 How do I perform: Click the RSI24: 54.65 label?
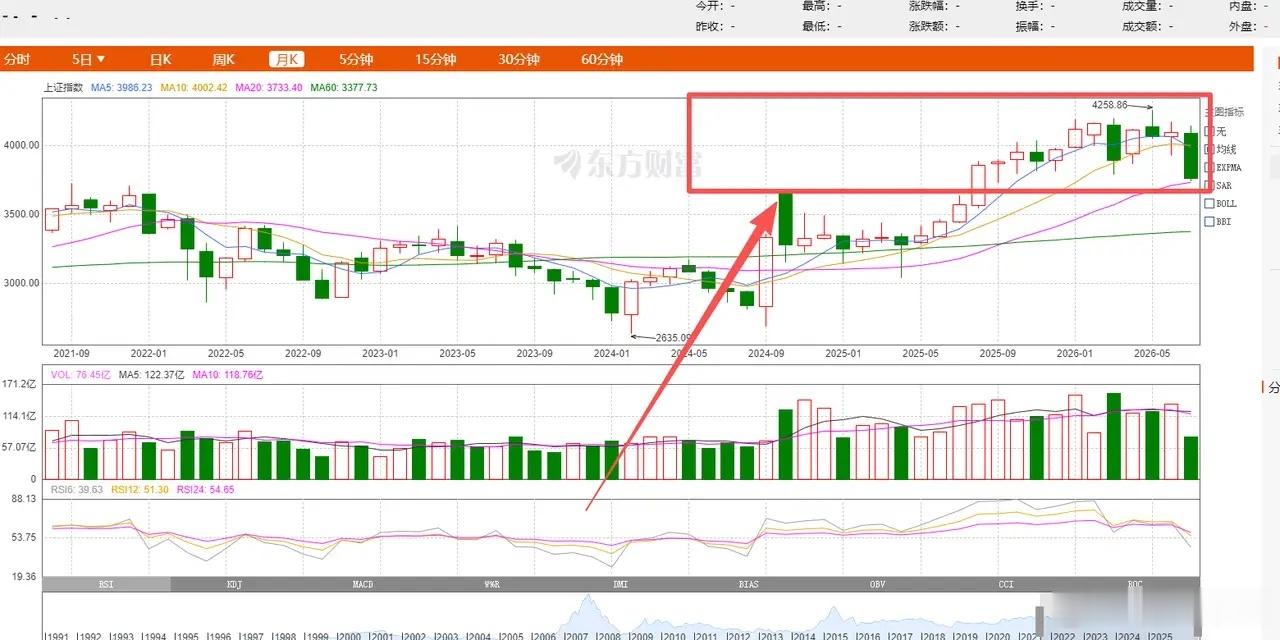(x=205, y=490)
